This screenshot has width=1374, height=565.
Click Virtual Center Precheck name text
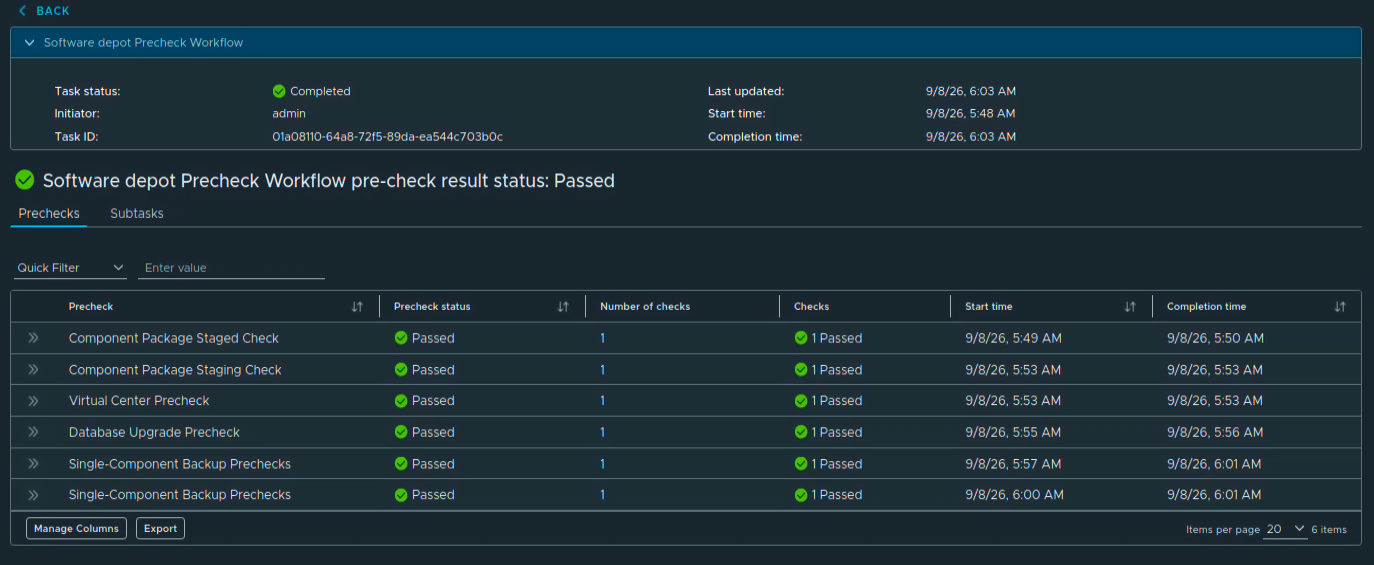139,401
